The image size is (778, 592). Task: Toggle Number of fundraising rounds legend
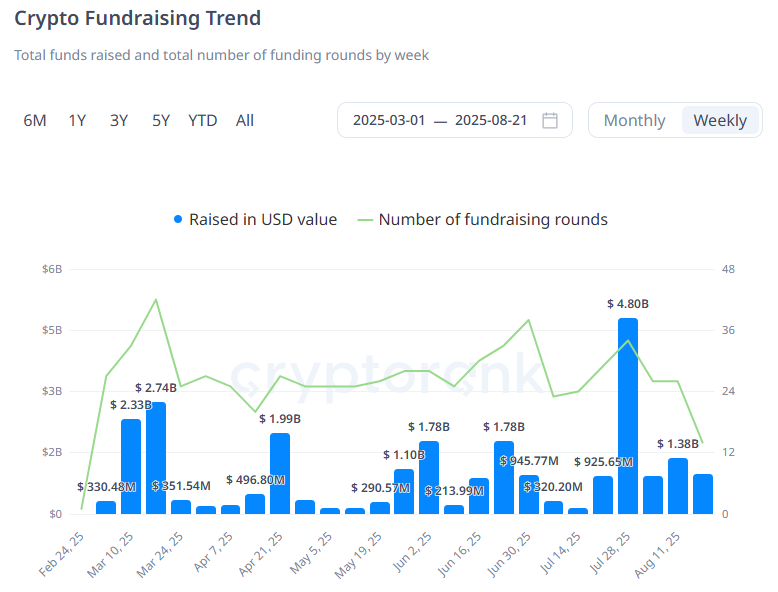click(493, 219)
